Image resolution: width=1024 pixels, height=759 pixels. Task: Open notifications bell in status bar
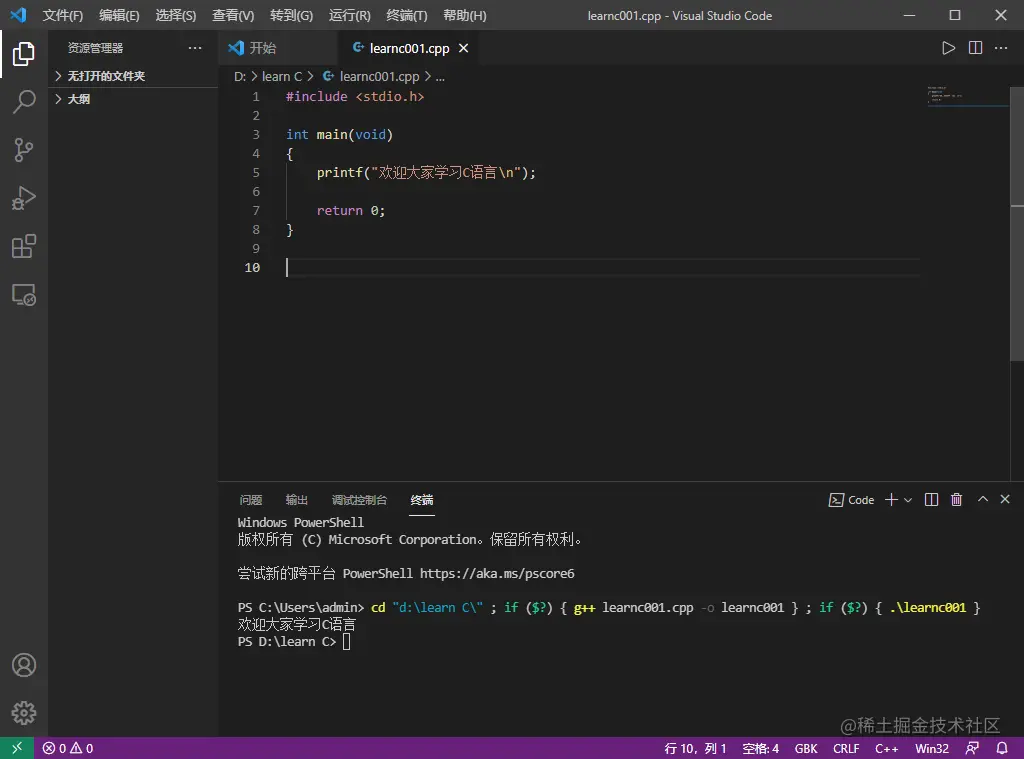(x=1002, y=748)
